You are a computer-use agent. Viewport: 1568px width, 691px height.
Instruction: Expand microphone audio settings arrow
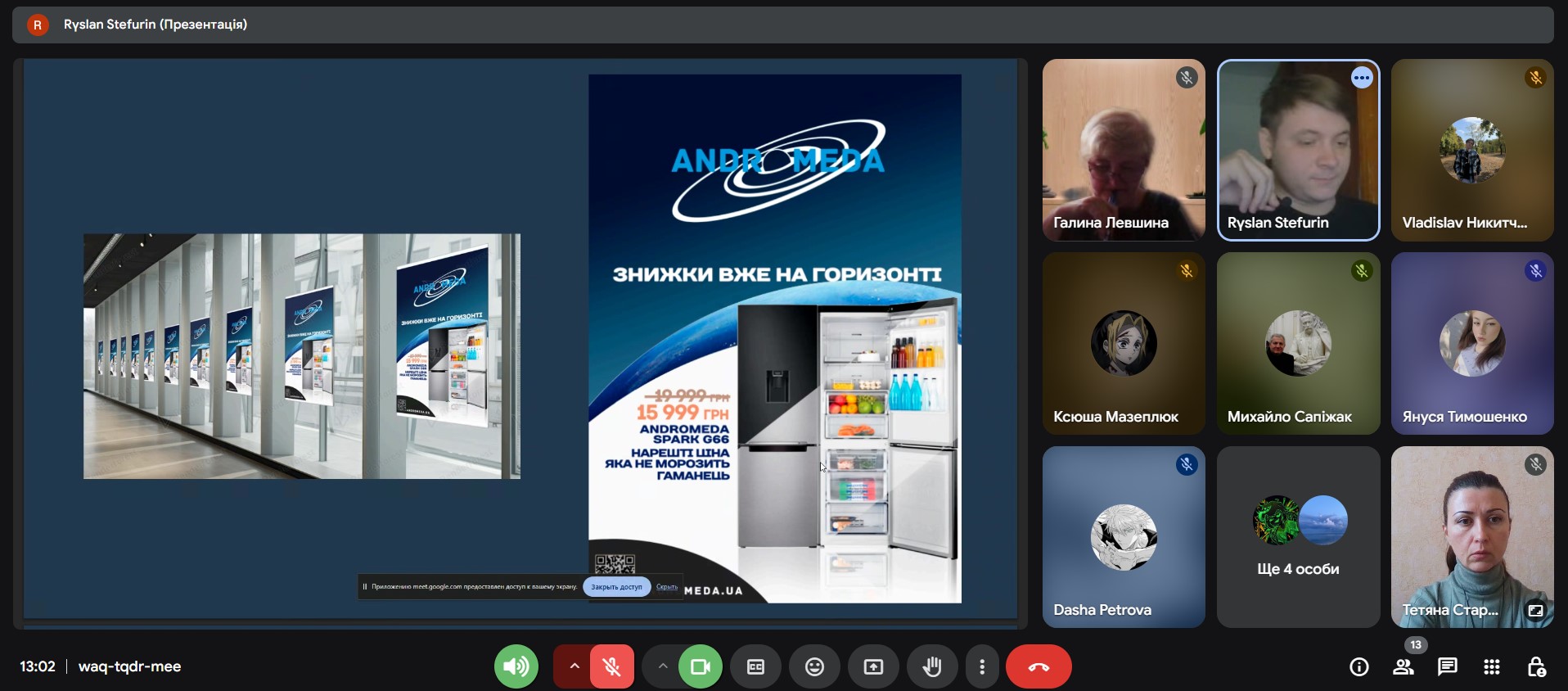pyautogui.click(x=574, y=666)
